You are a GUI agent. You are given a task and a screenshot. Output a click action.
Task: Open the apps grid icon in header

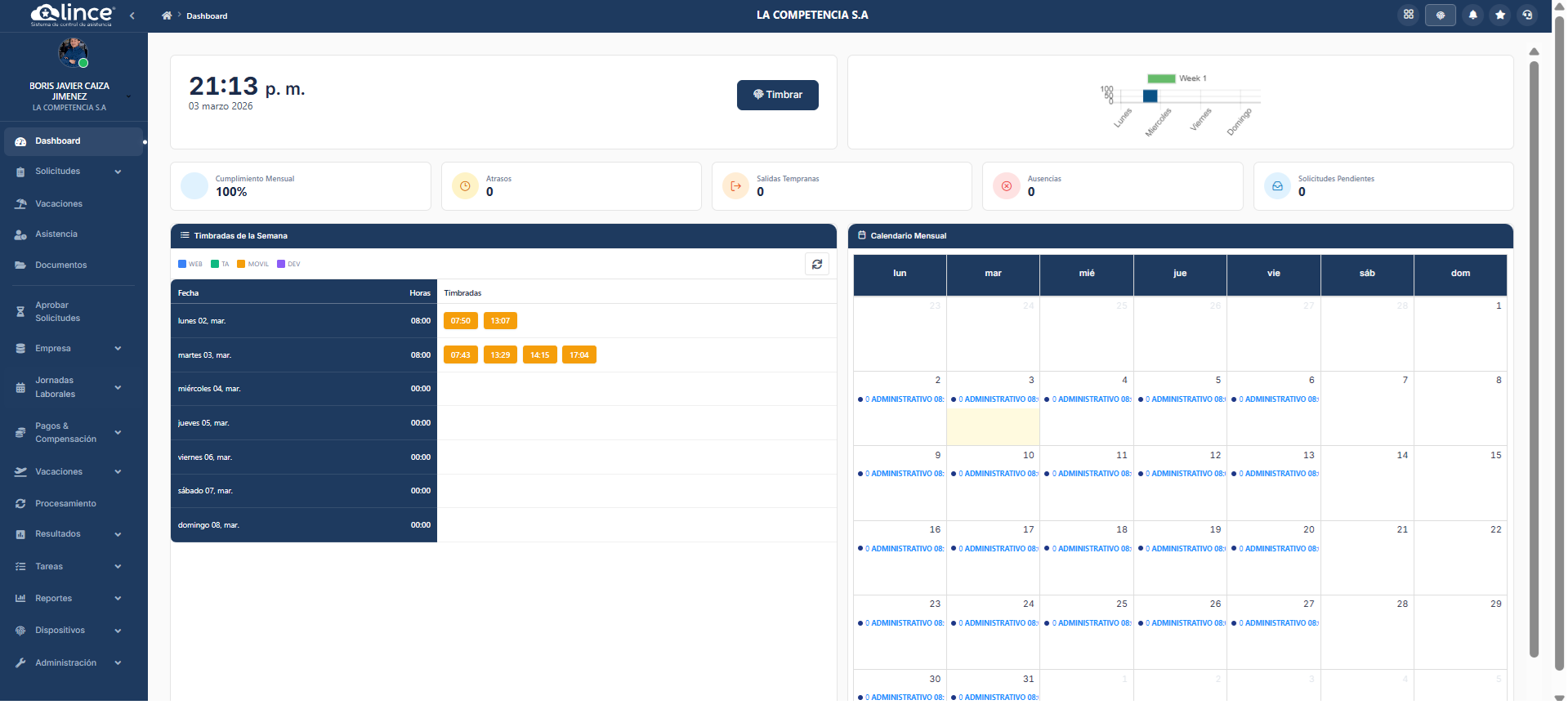click(1409, 15)
